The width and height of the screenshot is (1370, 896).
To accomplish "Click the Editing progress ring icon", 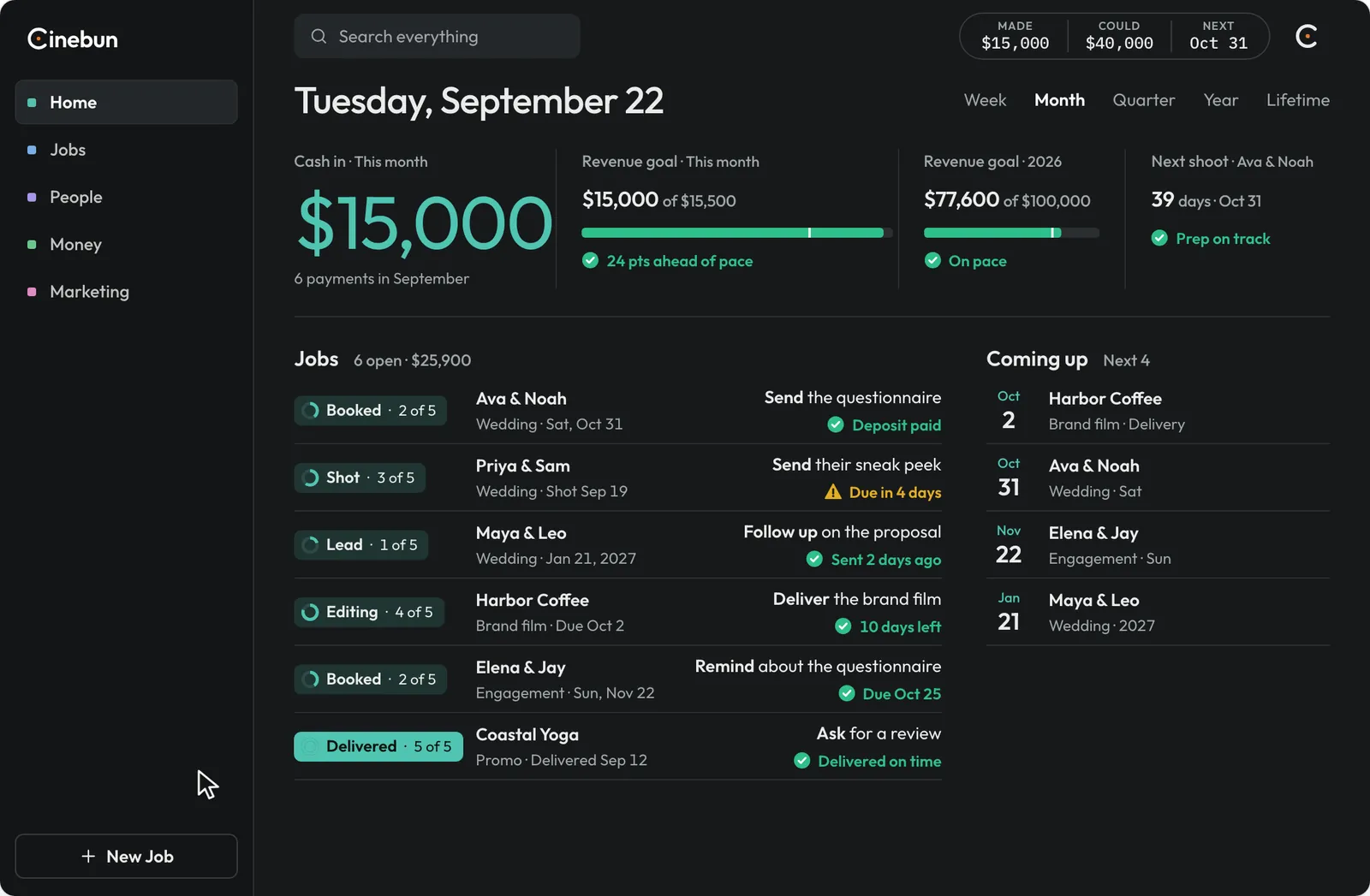I will coord(310,612).
